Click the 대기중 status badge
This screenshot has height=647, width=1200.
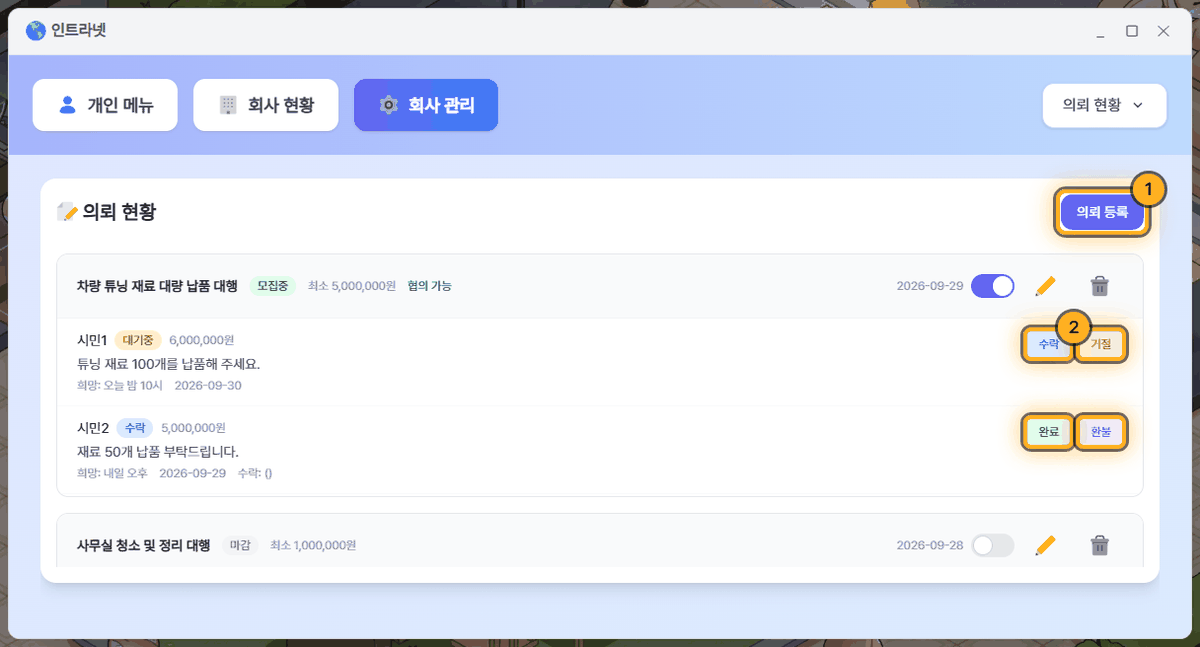(x=138, y=340)
